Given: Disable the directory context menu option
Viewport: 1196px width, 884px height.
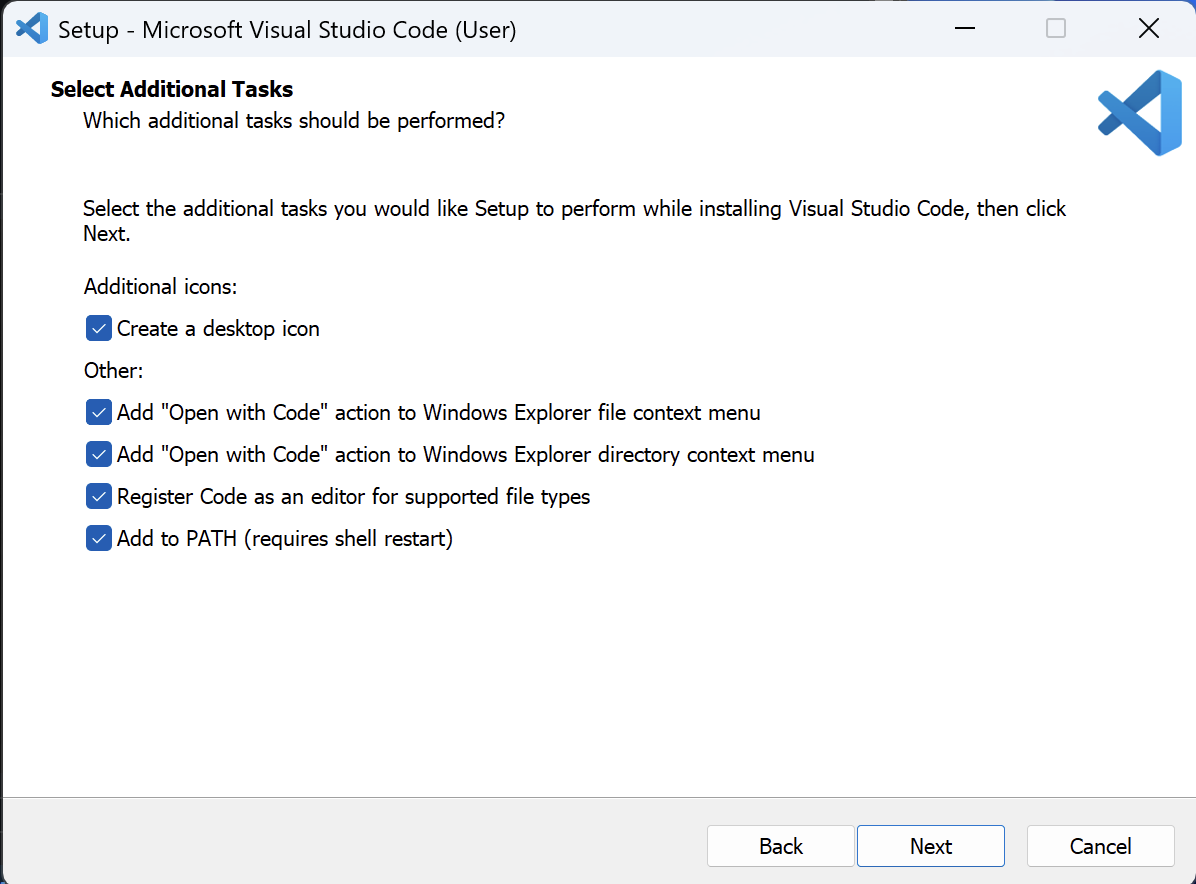Looking at the screenshot, I should tap(98, 454).
